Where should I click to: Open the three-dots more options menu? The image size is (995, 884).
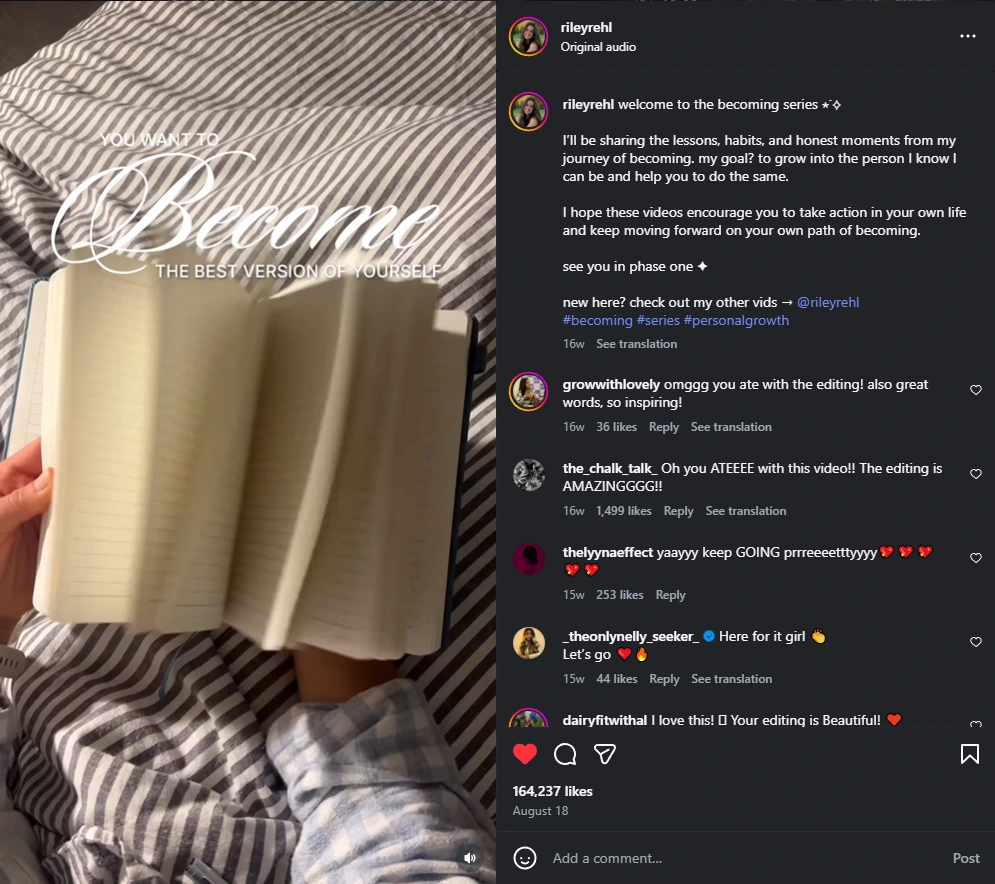(x=968, y=36)
